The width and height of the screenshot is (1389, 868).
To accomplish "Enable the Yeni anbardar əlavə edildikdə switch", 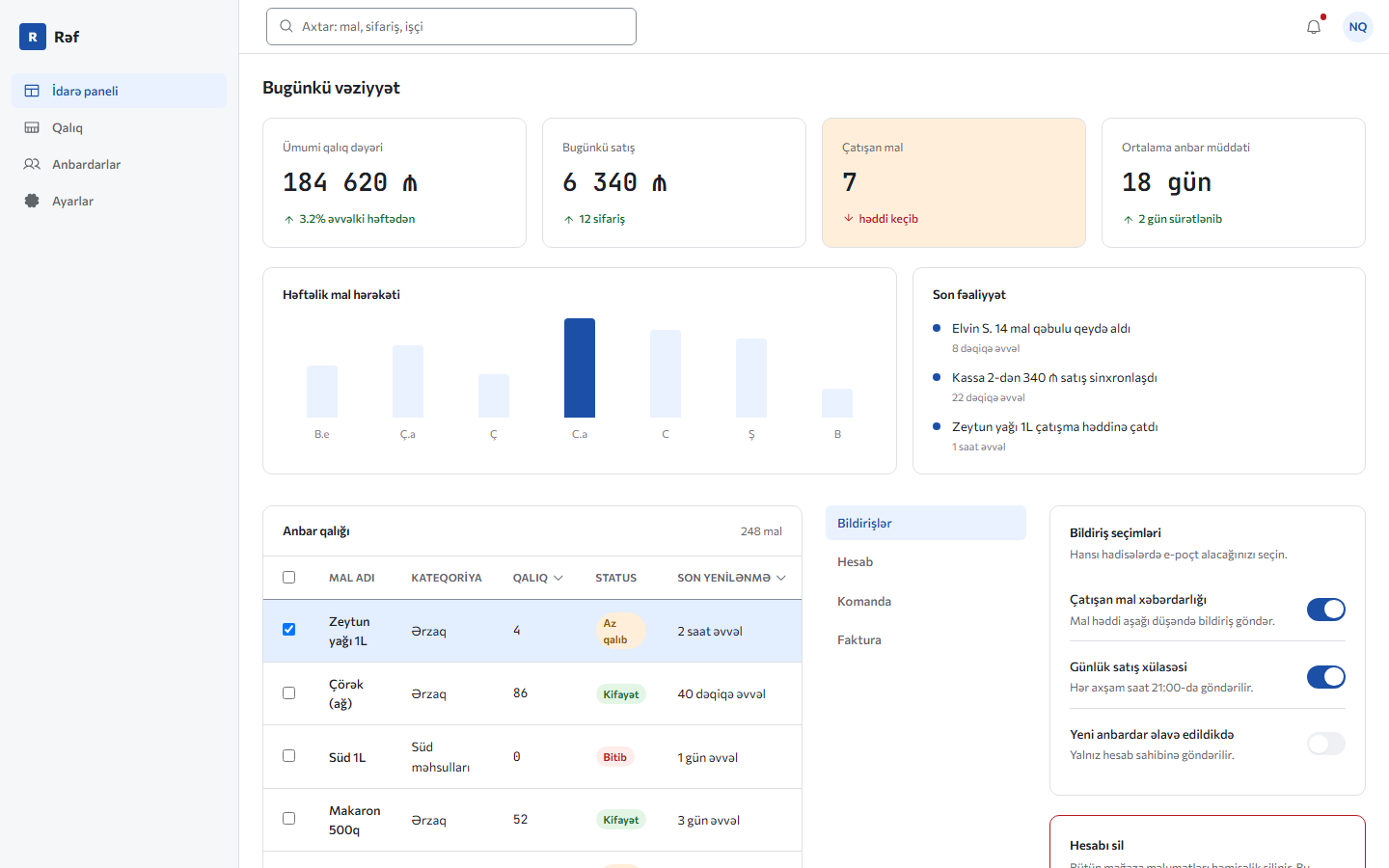I will [1326, 744].
